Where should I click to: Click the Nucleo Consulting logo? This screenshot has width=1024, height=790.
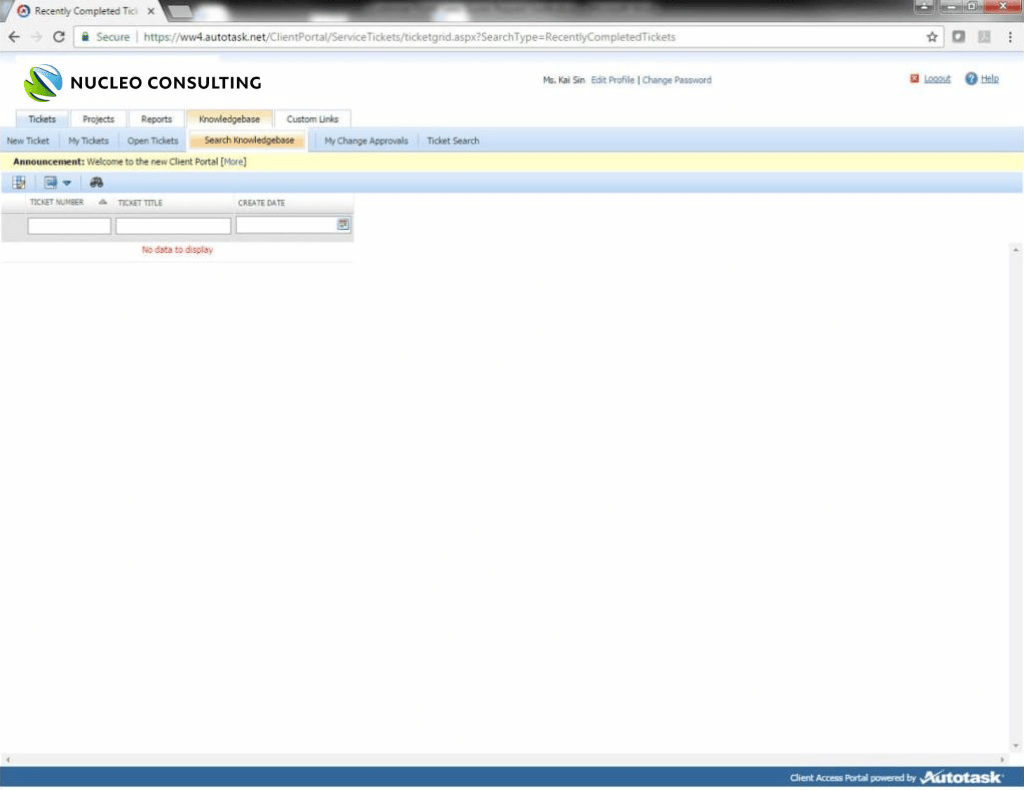click(x=142, y=83)
